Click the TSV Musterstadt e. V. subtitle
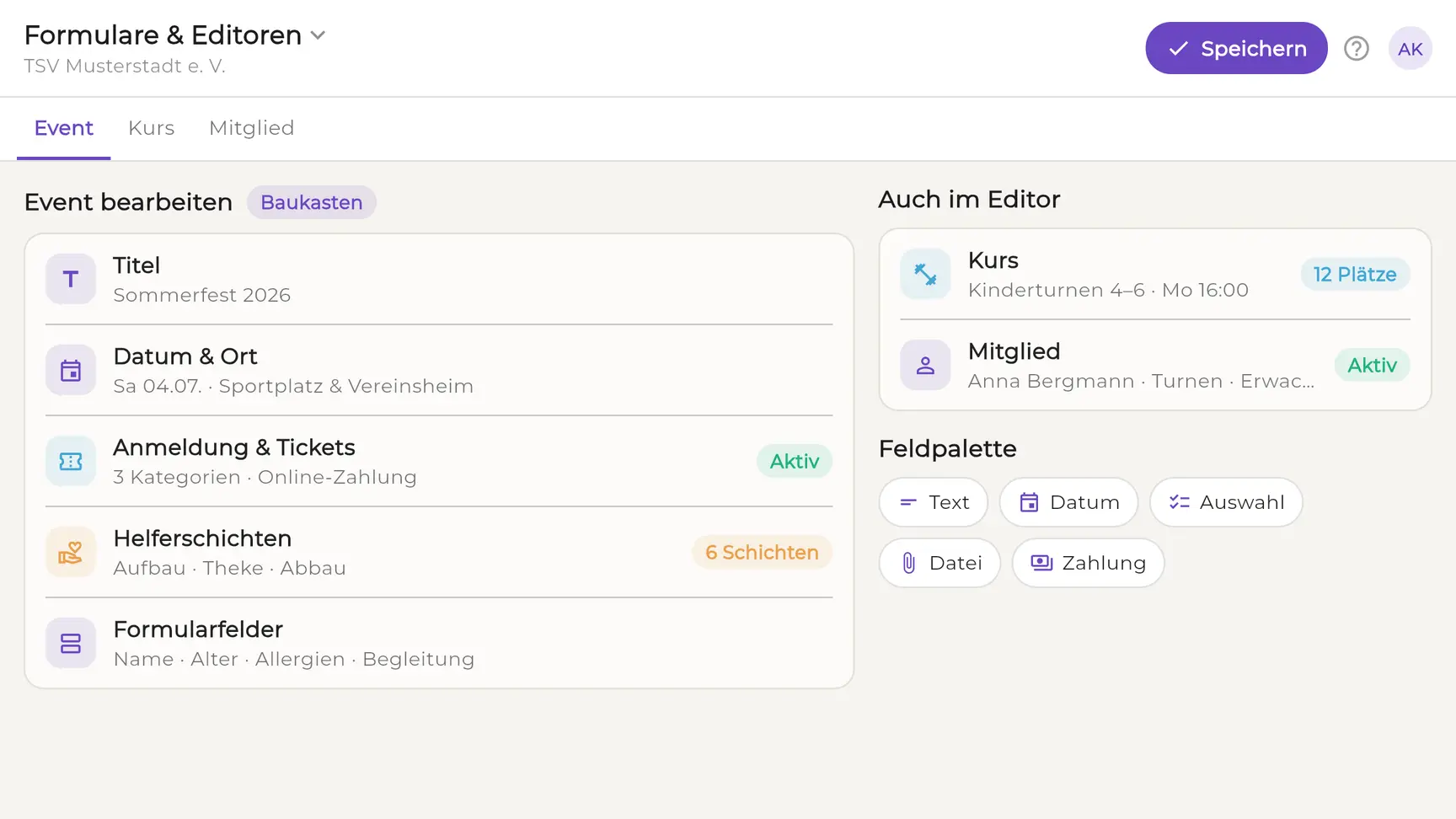The width and height of the screenshot is (1456, 819). [x=125, y=67]
